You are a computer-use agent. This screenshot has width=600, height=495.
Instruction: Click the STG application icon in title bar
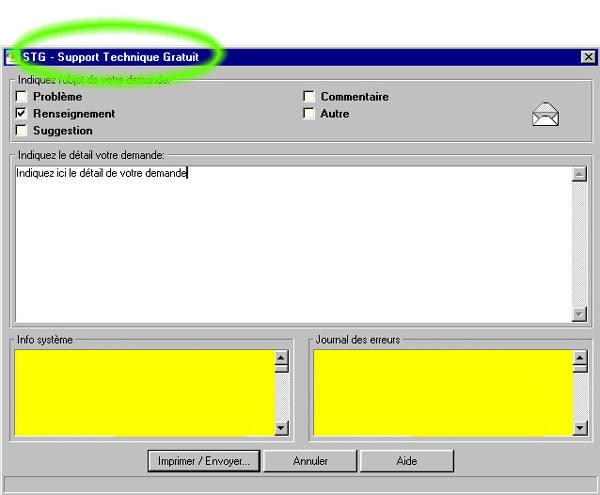click(12, 58)
